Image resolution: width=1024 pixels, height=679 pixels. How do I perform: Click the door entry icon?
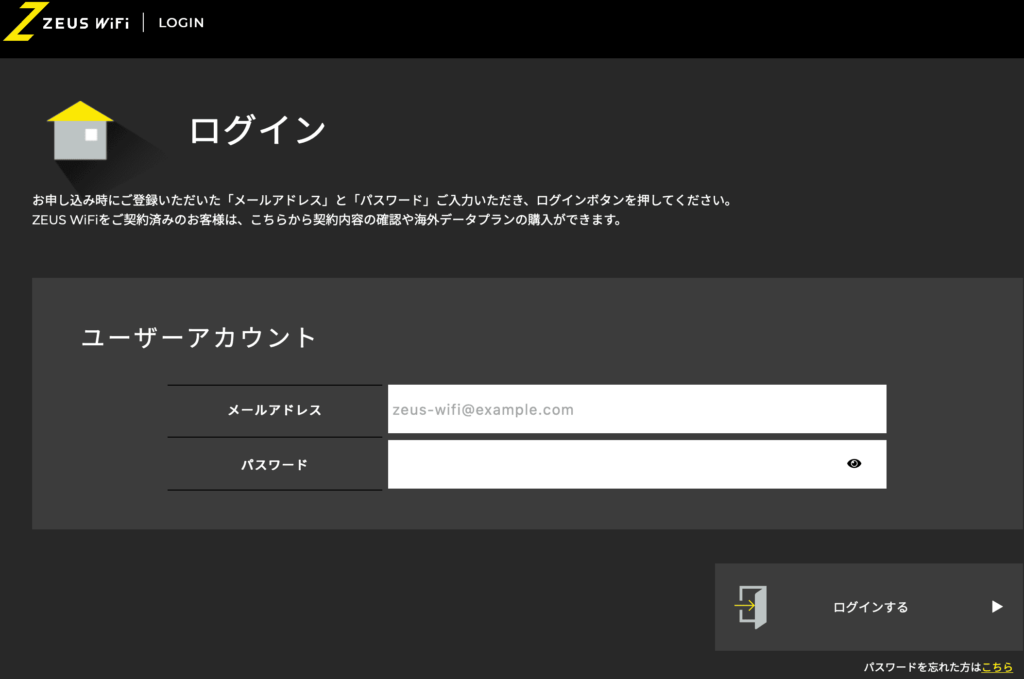tap(750, 606)
